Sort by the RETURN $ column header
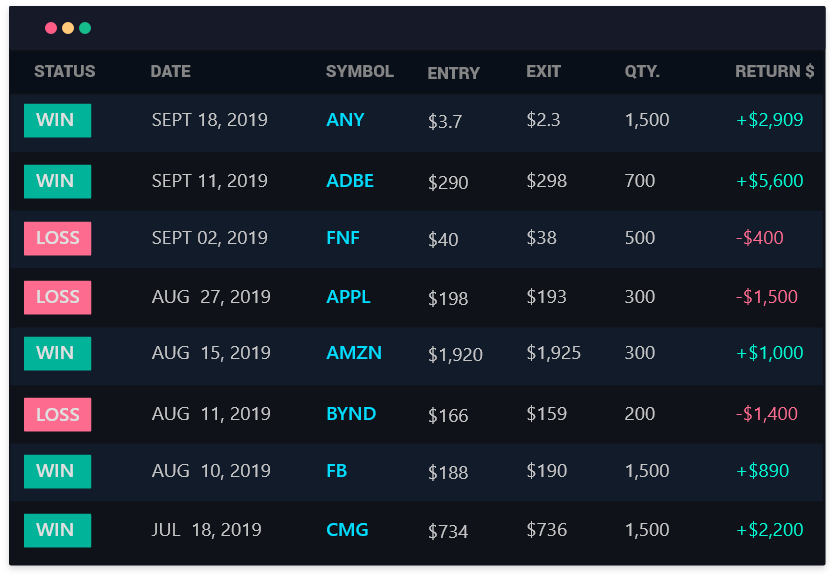 click(x=773, y=71)
